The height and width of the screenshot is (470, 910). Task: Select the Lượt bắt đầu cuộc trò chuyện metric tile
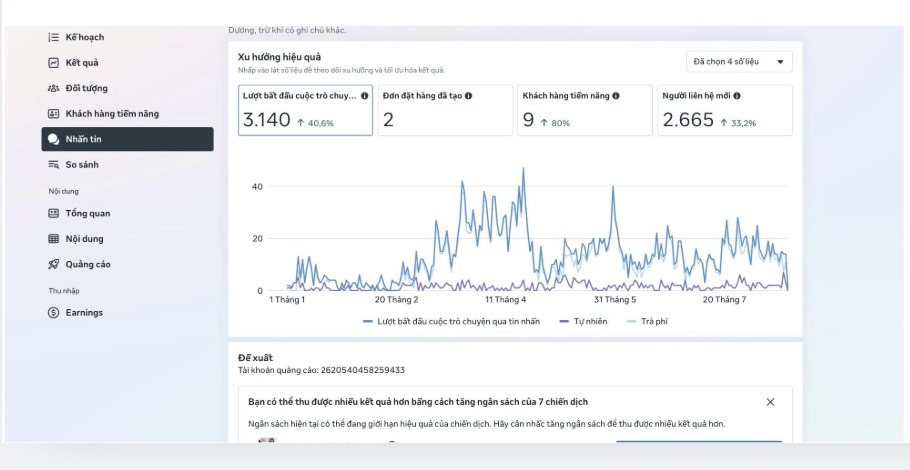tap(305, 110)
